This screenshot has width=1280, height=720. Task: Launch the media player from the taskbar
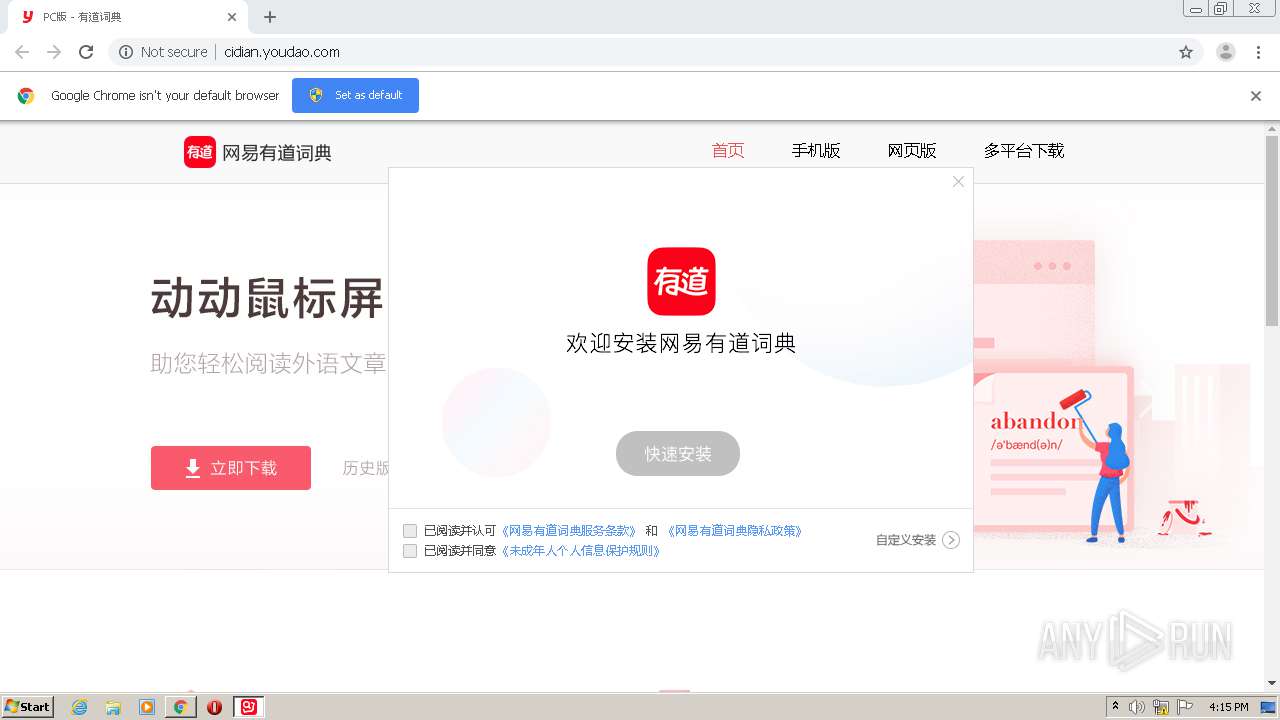[x=147, y=707]
